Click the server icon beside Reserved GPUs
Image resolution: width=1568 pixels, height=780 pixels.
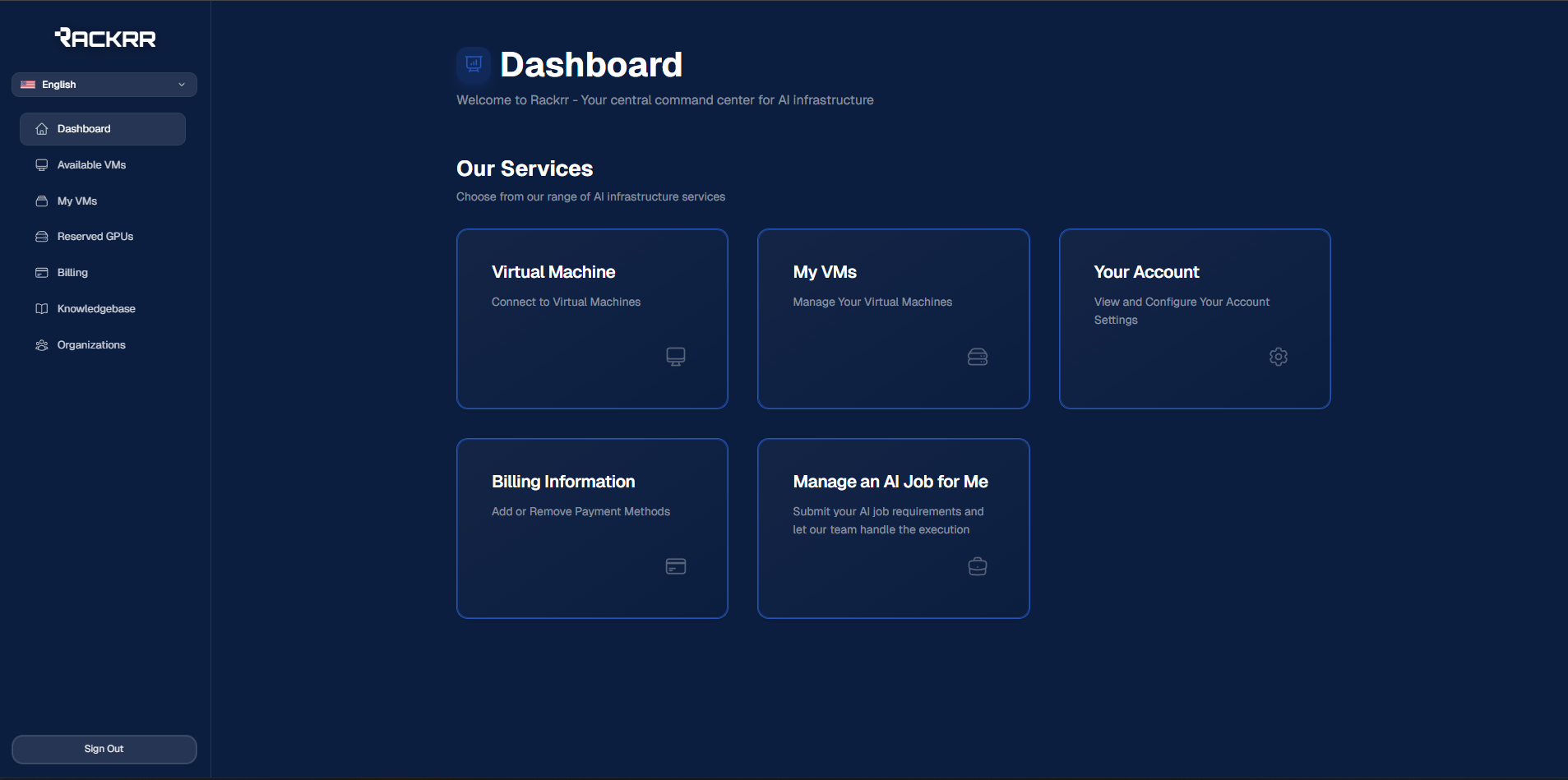[x=40, y=236]
